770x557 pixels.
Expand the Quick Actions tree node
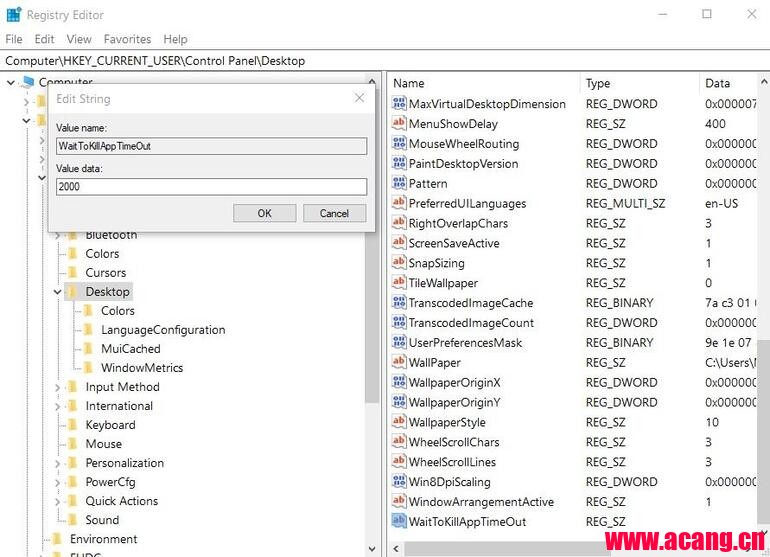click(57, 501)
